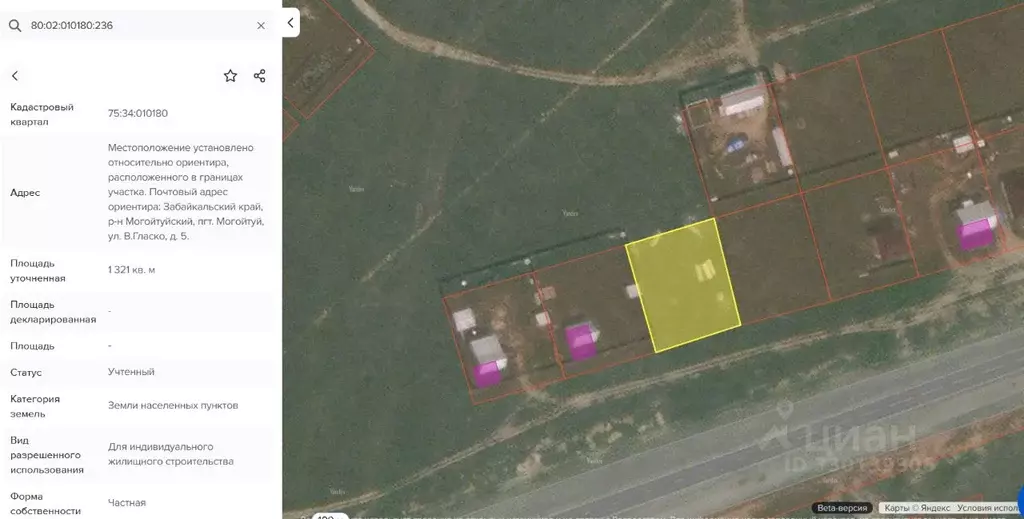This screenshot has width=1024, height=519.
Task: Click the address text Забайкальский край
Action: (x=214, y=207)
